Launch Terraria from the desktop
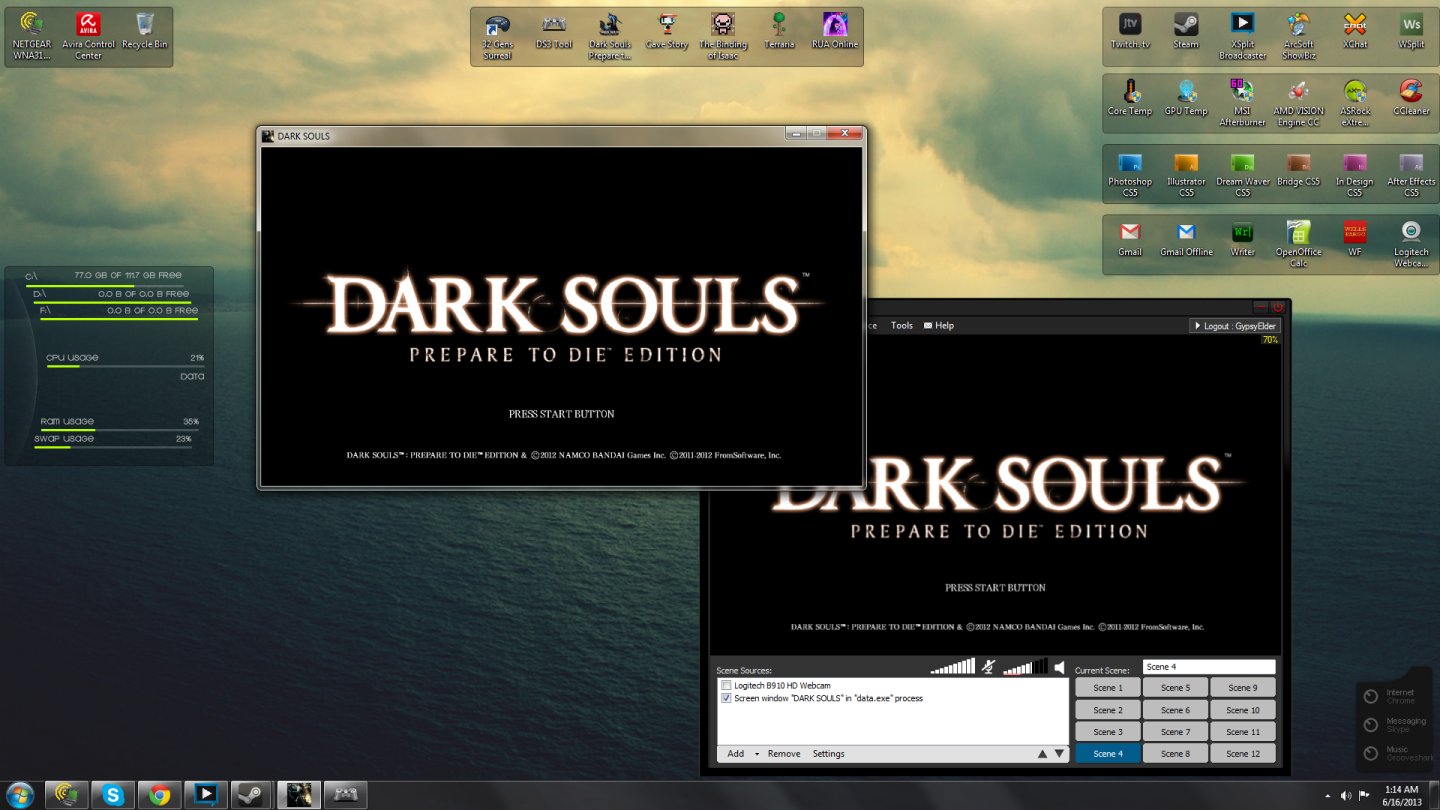This screenshot has width=1440, height=810. (778, 31)
